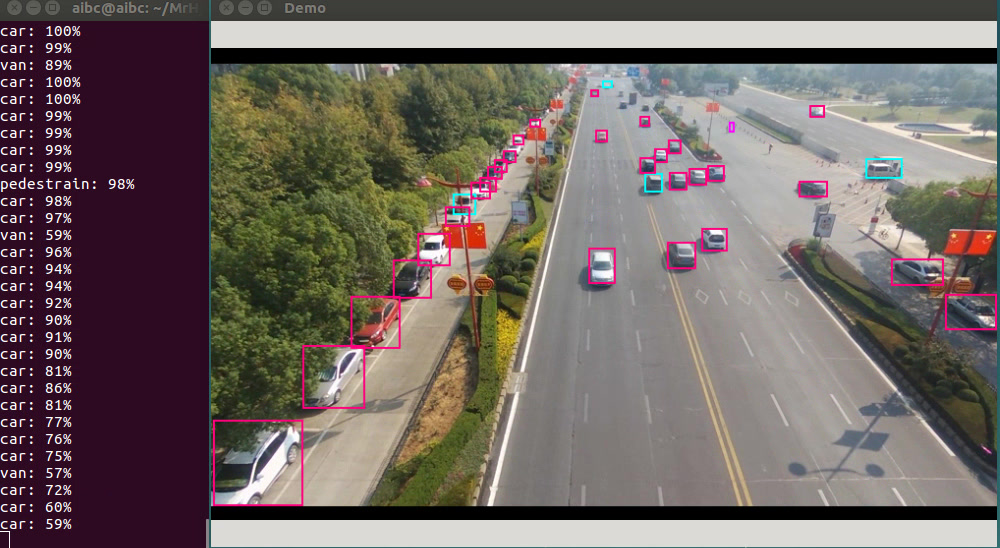Select the 'car: 97%' output line
1000x548 pixels.
point(36,218)
